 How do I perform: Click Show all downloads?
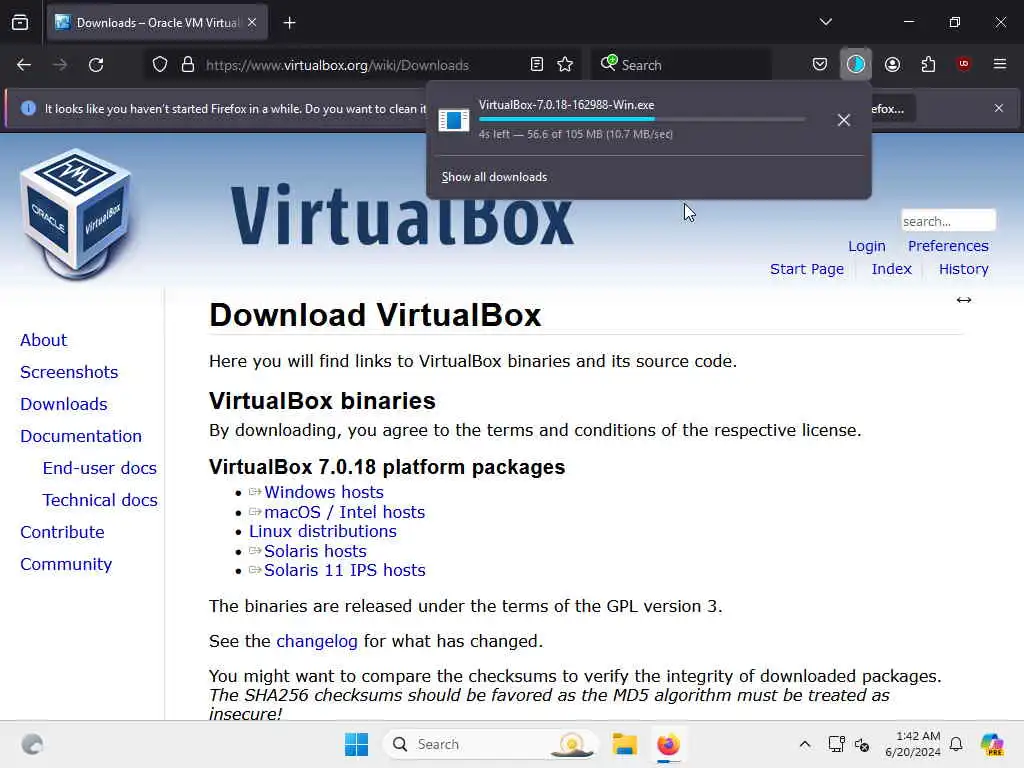point(494,177)
